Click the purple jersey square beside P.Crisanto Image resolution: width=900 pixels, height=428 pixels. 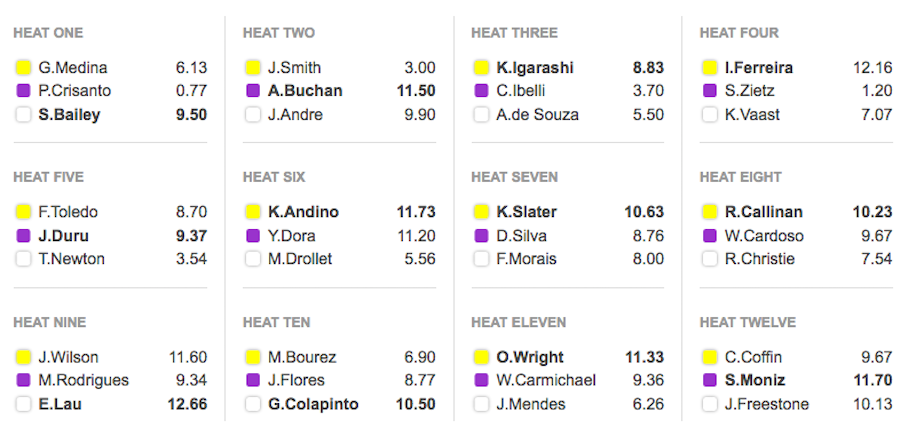tap(23, 91)
